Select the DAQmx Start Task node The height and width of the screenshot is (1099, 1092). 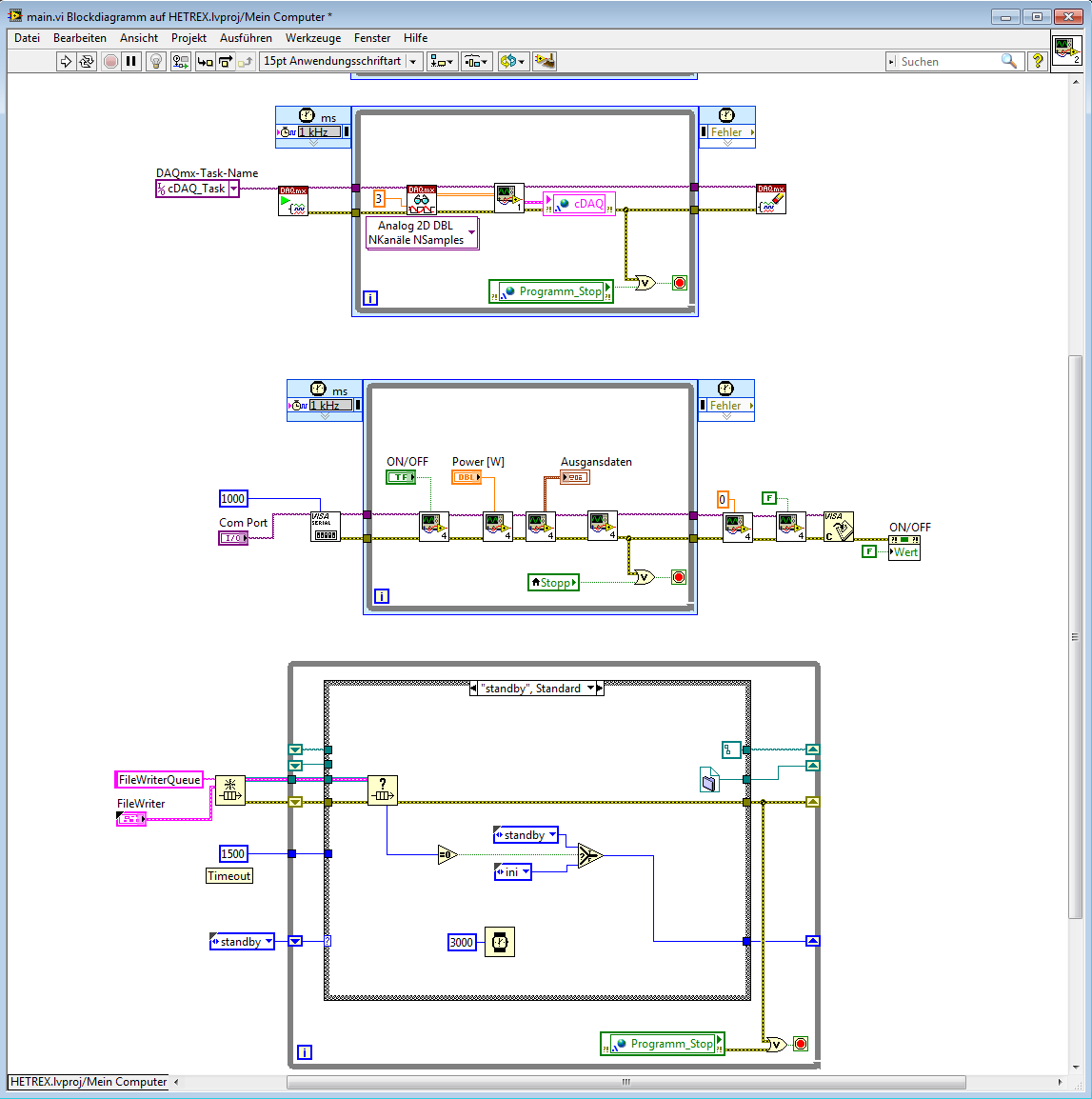293,200
